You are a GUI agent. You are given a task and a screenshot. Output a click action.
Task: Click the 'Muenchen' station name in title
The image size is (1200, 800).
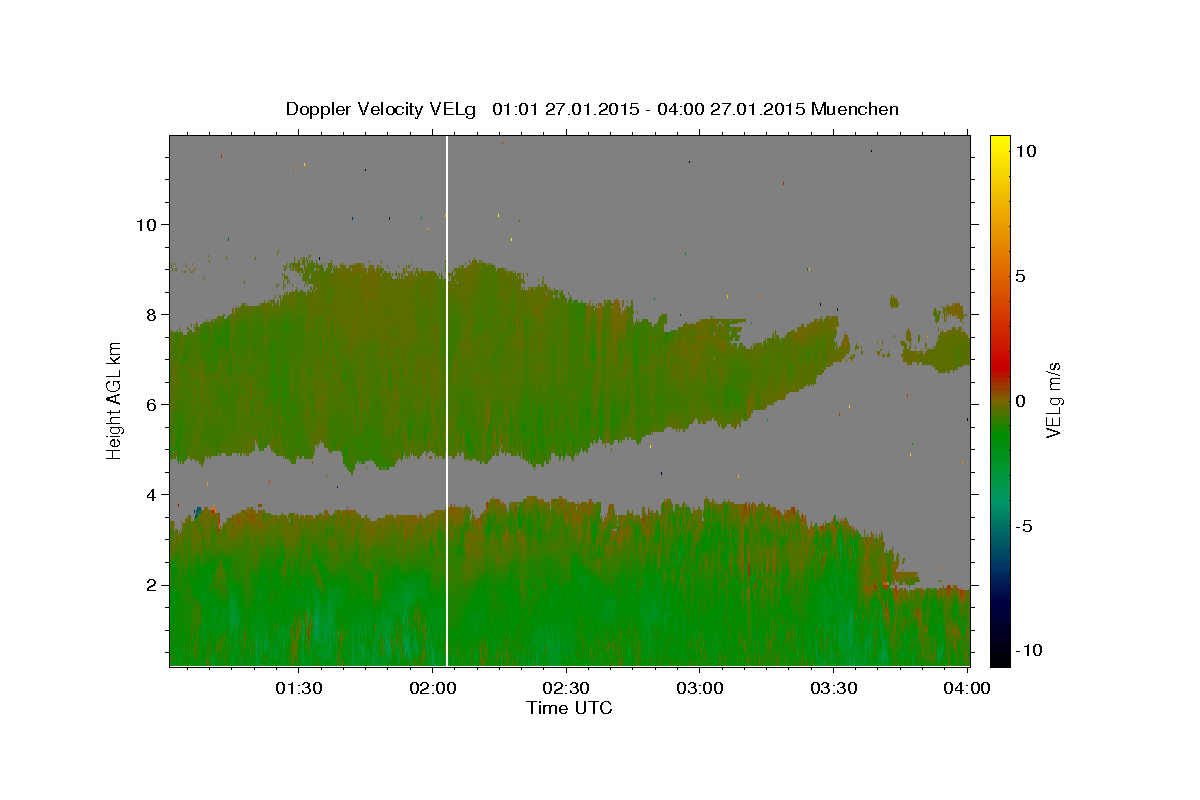(x=855, y=109)
